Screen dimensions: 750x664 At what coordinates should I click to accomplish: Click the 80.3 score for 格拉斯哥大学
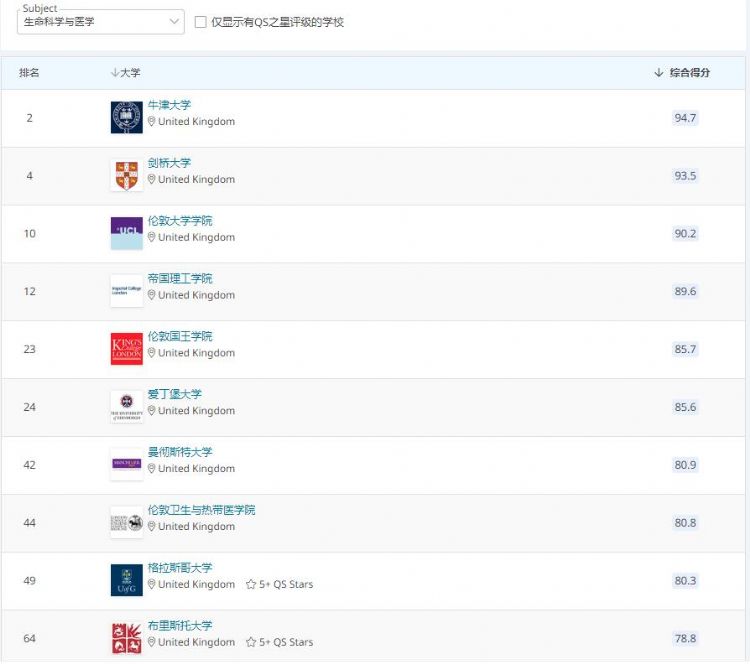tap(685, 581)
